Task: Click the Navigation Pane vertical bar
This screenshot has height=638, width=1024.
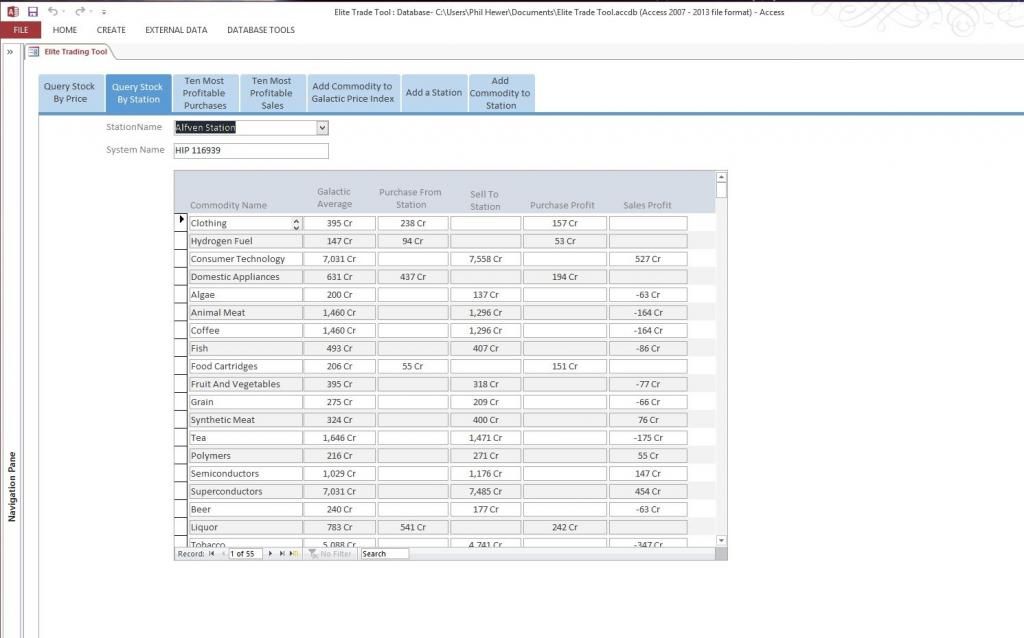Action: point(11,340)
